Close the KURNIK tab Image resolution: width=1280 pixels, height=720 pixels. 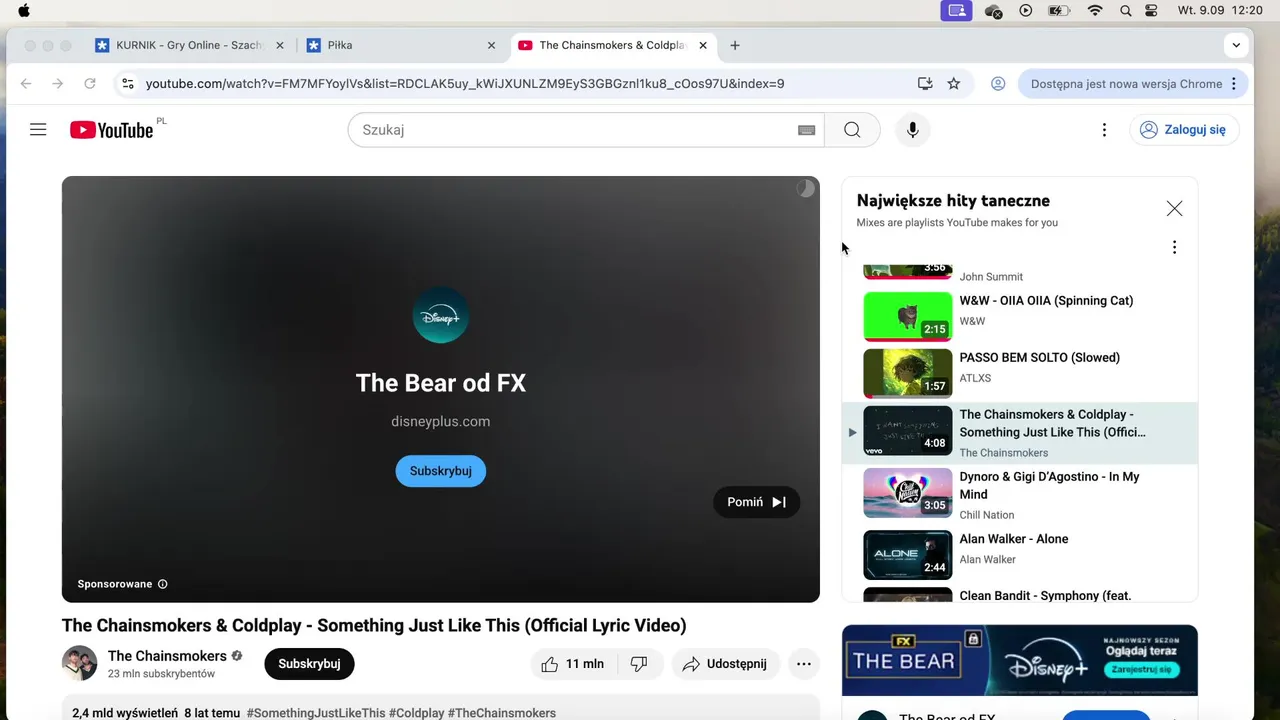point(280,45)
